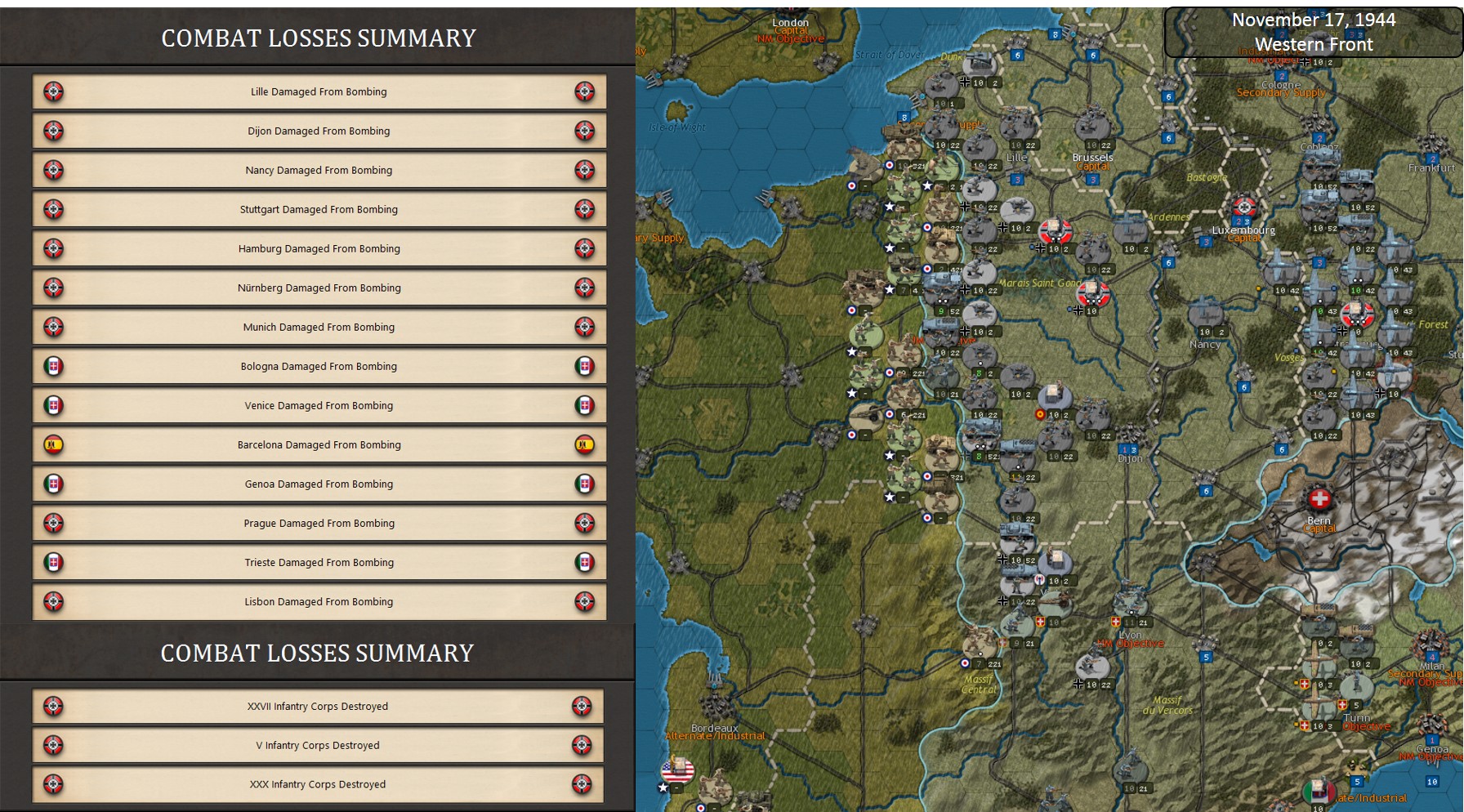Click the 'November 17, 1944' date text
This screenshot has height=812, width=1464.
coord(1314,20)
